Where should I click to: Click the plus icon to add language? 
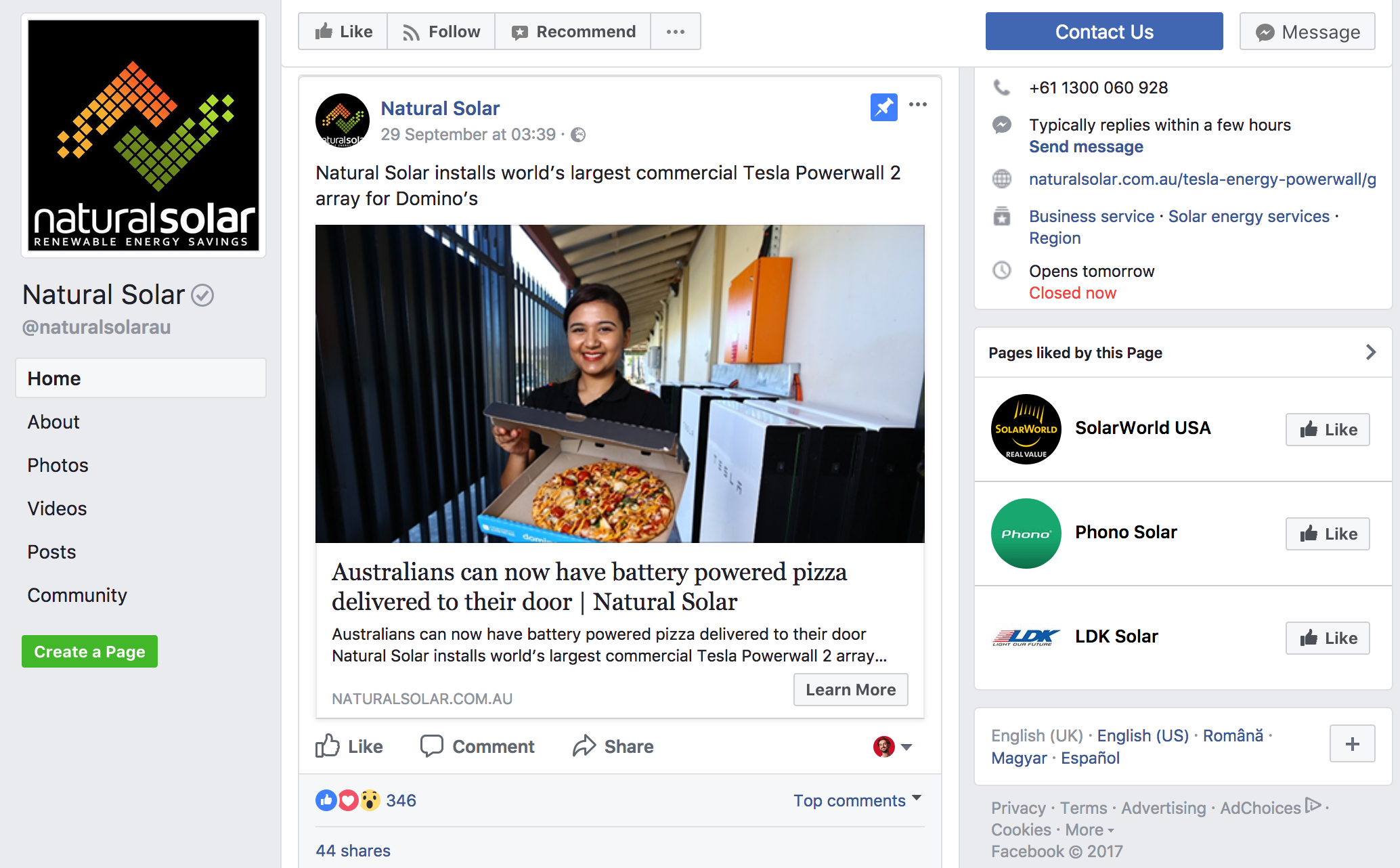coord(1352,744)
